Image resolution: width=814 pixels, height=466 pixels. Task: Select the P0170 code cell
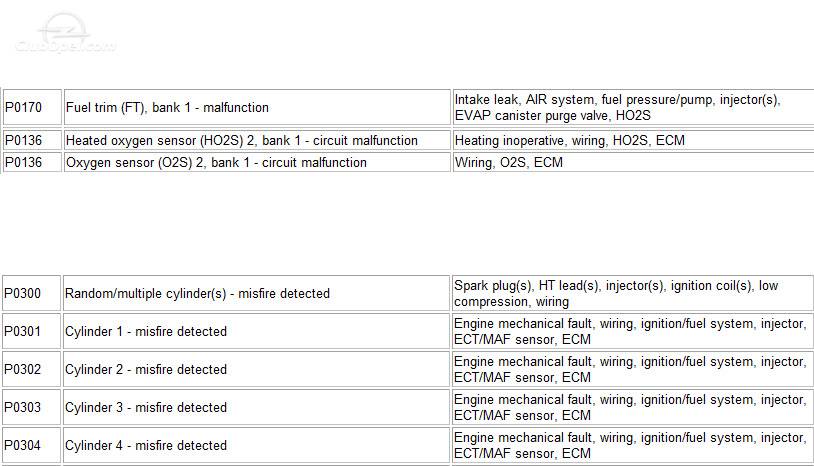(32, 107)
